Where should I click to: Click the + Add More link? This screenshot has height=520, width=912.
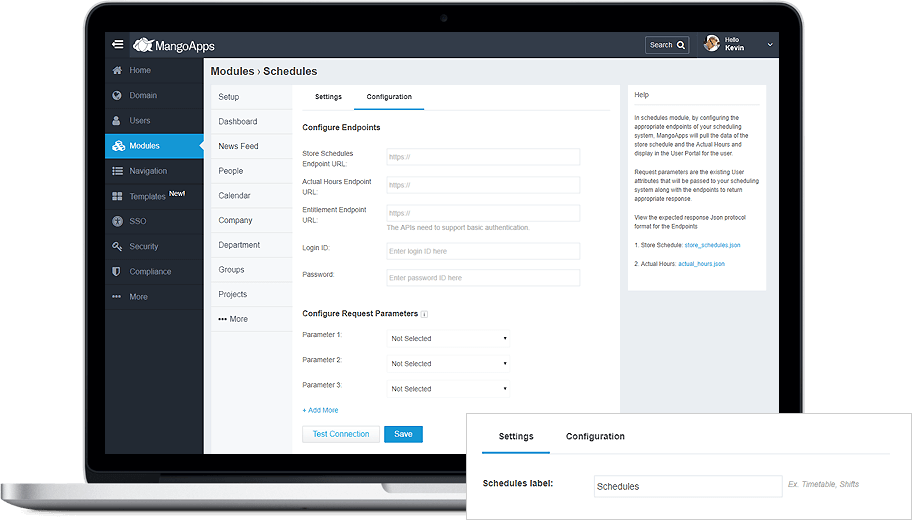click(320, 410)
